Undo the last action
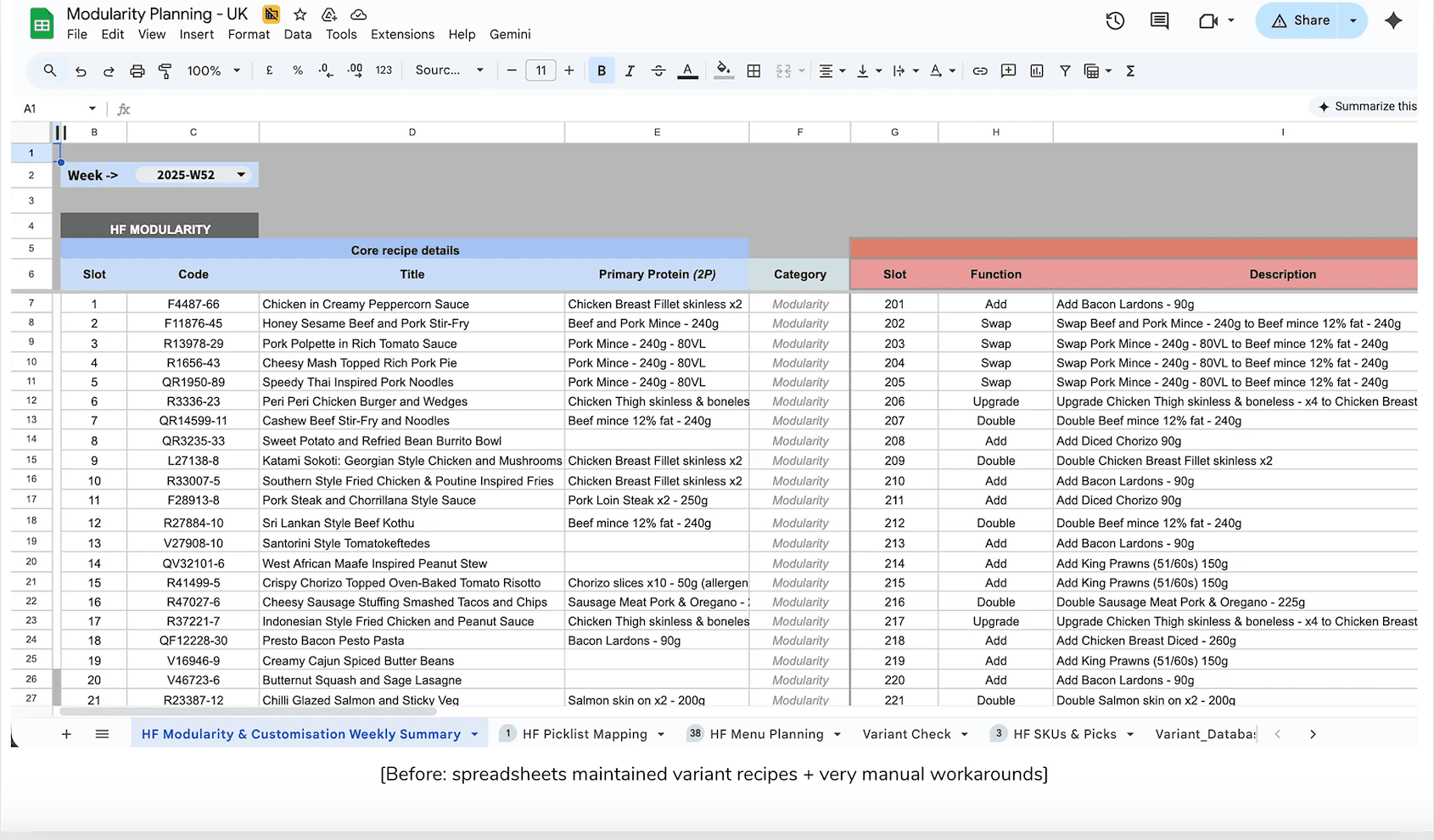1434x840 pixels. coord(81,71)
